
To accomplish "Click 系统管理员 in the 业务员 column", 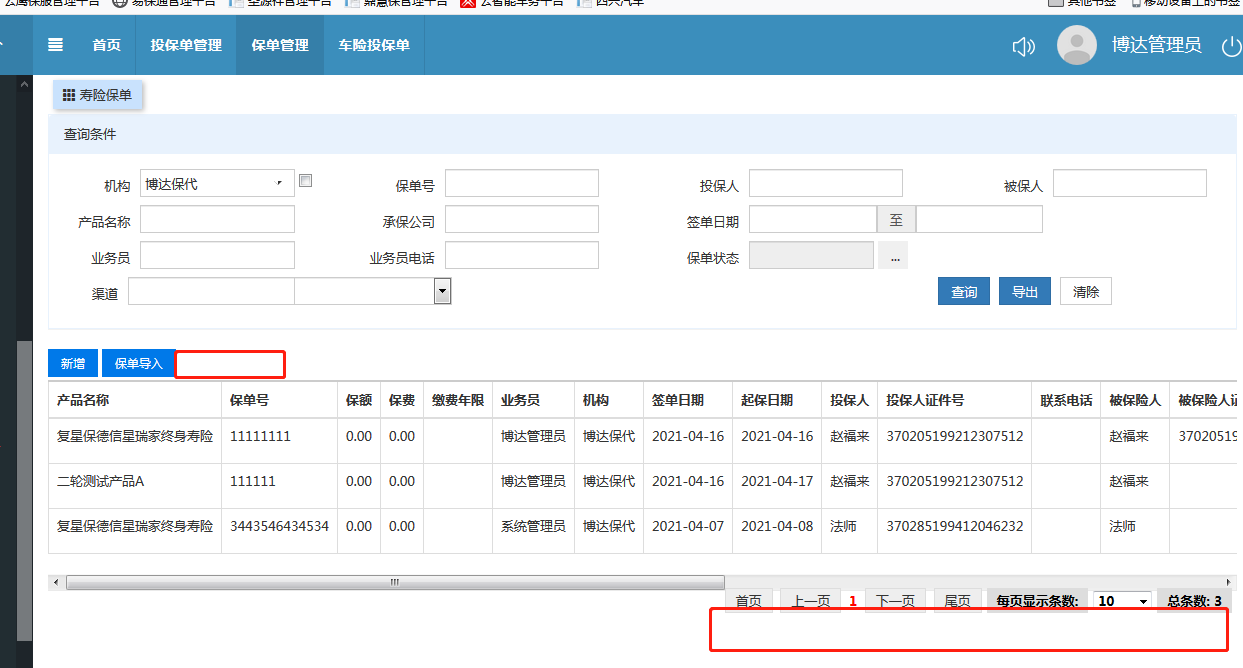I will pyautogui.click(x=533, y=526).
